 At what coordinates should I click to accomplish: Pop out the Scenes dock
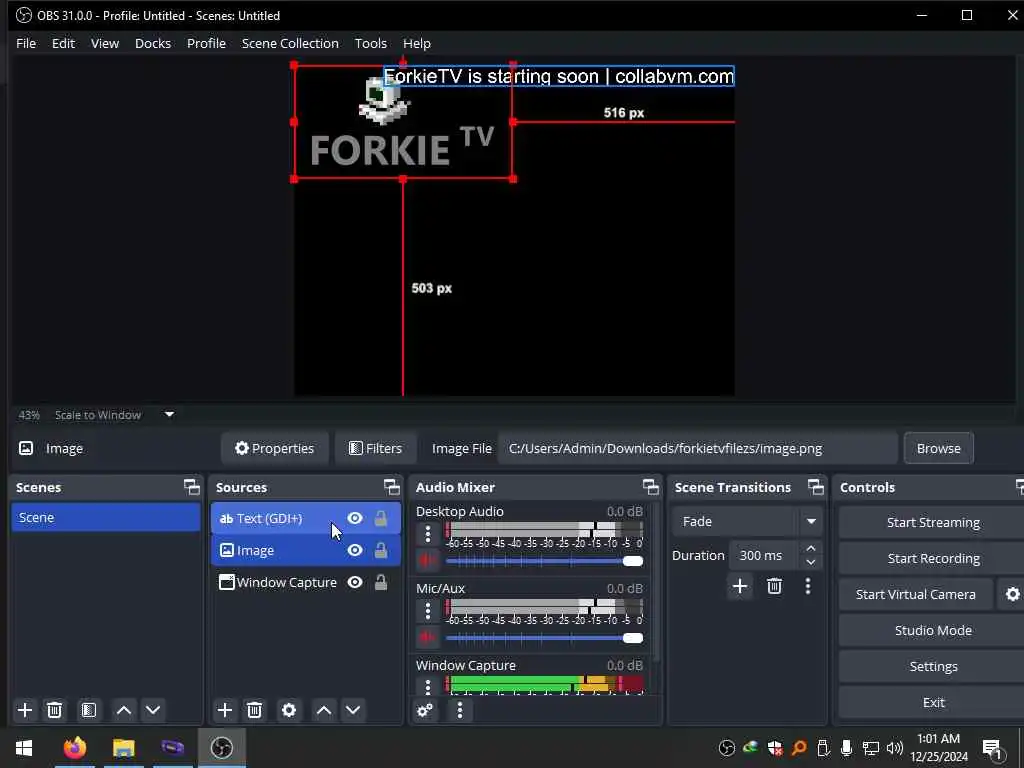click(191, 487)
